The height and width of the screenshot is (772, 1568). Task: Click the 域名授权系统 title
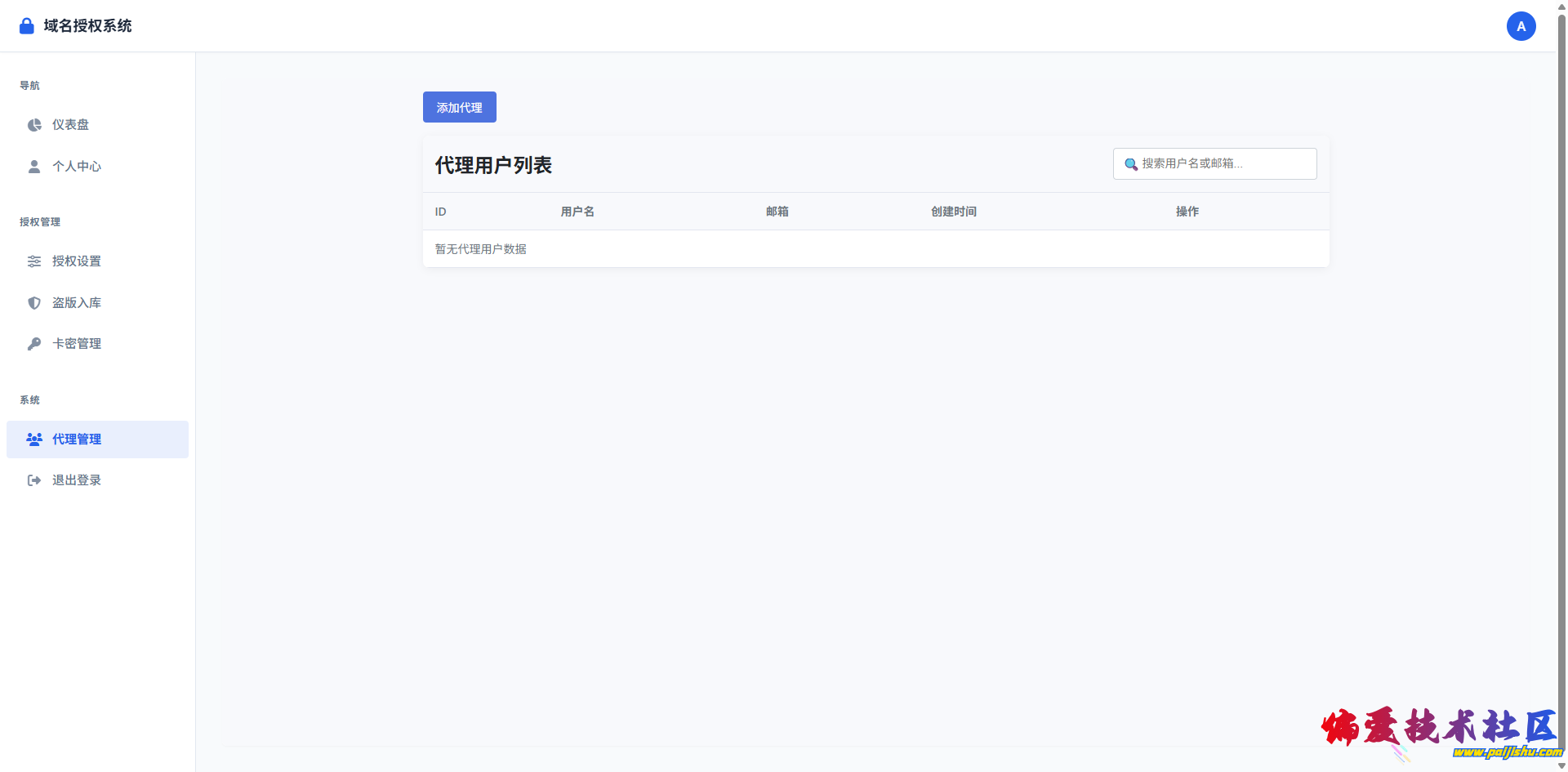[x=87, y=26]
